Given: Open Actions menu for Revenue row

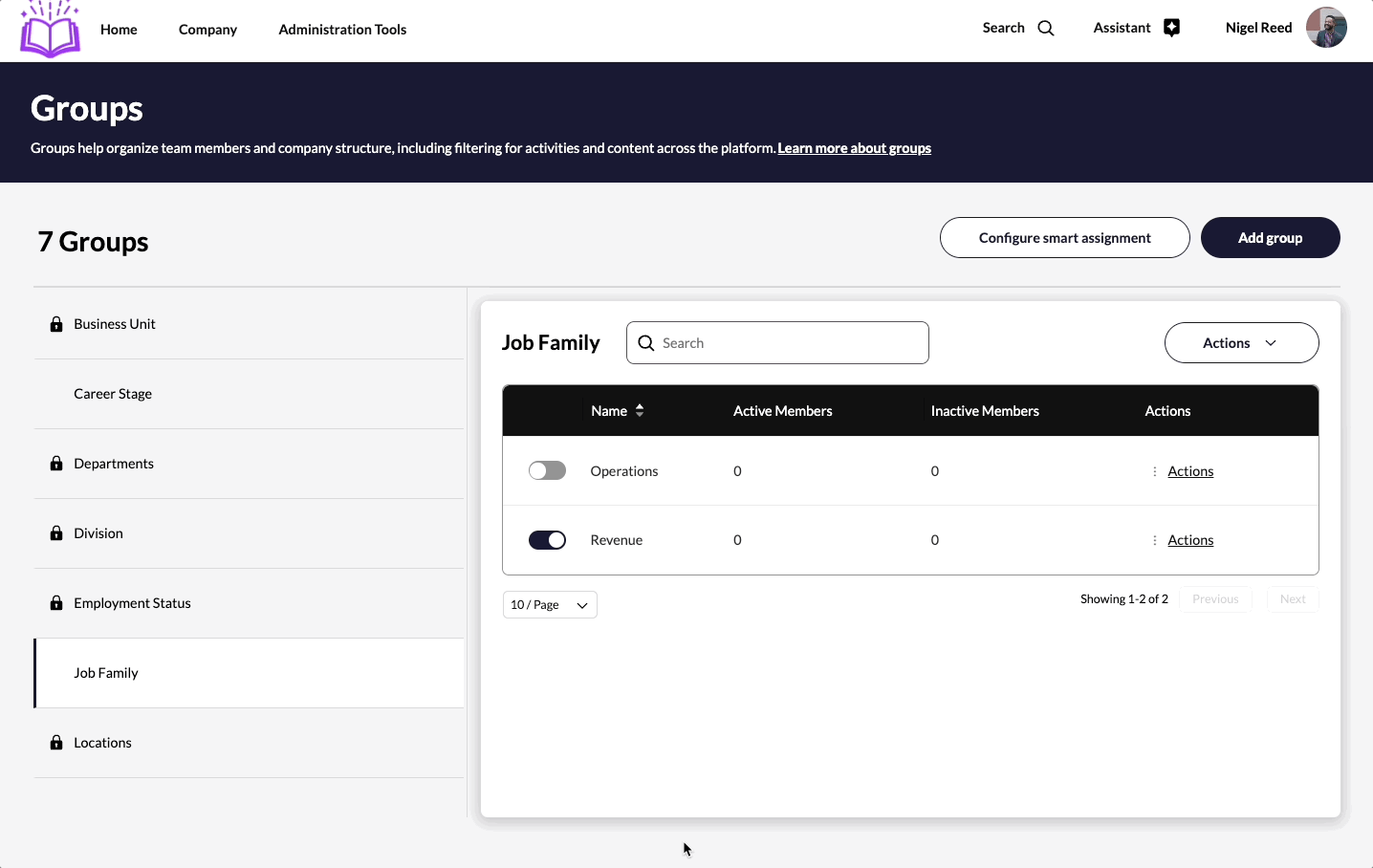Looking at the screenshot, I should (x=1189, y=540).
